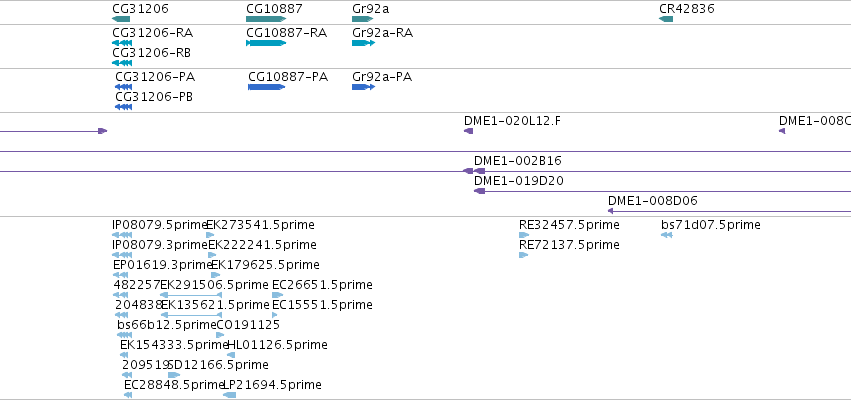
Task: Click the bs71d07.5prime EST glyph
Action: [x=666, y=235]
